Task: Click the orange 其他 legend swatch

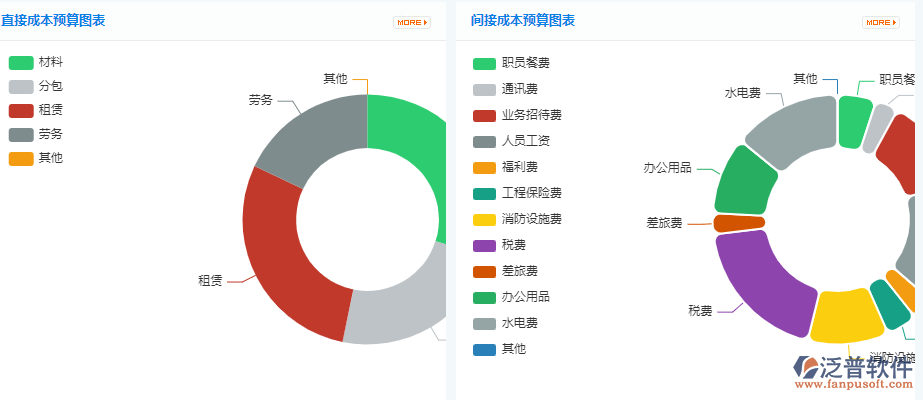Action: point(21,158)
